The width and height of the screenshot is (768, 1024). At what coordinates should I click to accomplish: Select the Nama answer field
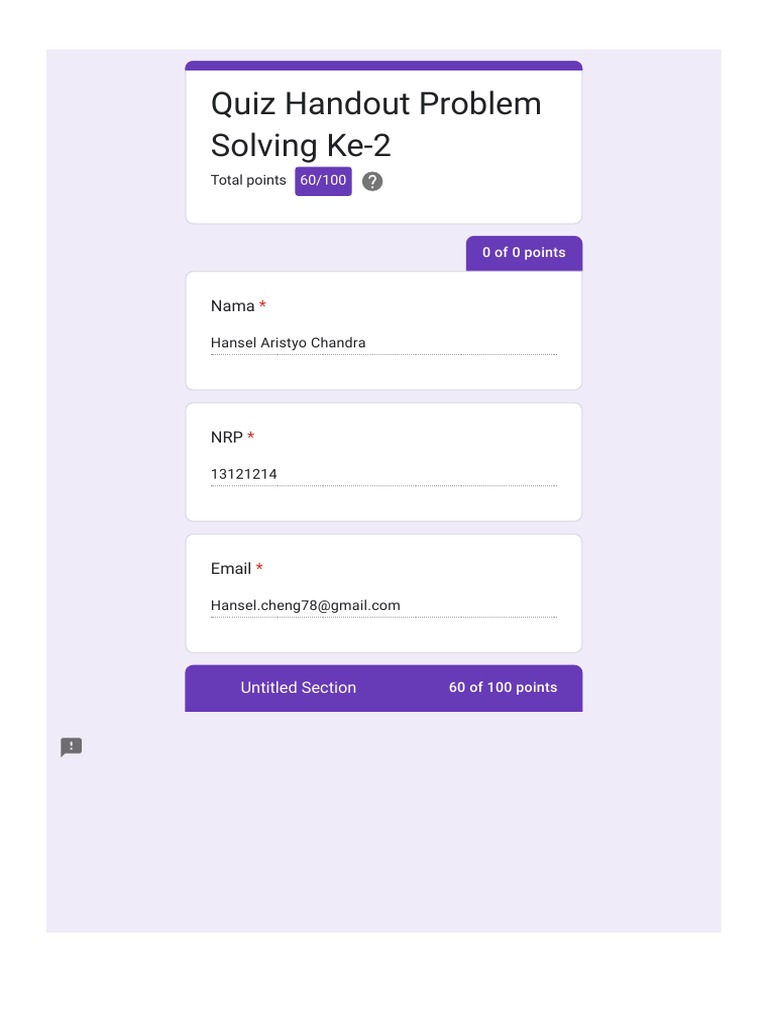pyautogui.click(x=383, y=344)
